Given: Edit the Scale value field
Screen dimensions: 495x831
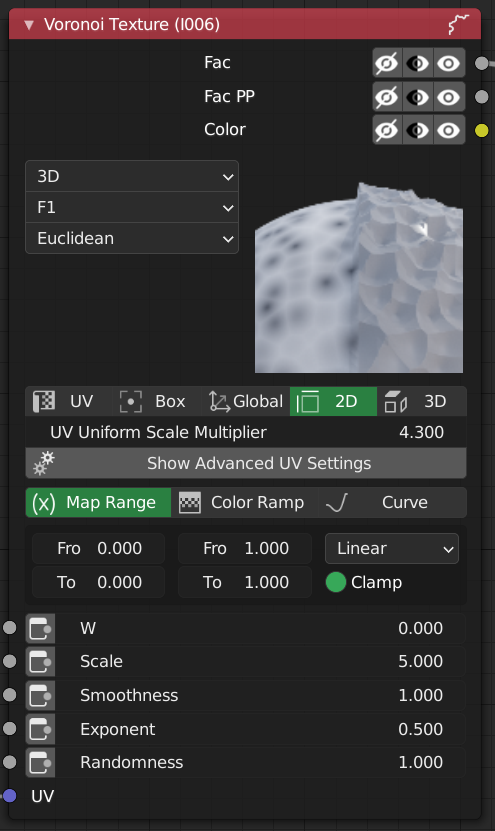Looking at the screenshot, I should pyautogui.click(x=260, y=662).
